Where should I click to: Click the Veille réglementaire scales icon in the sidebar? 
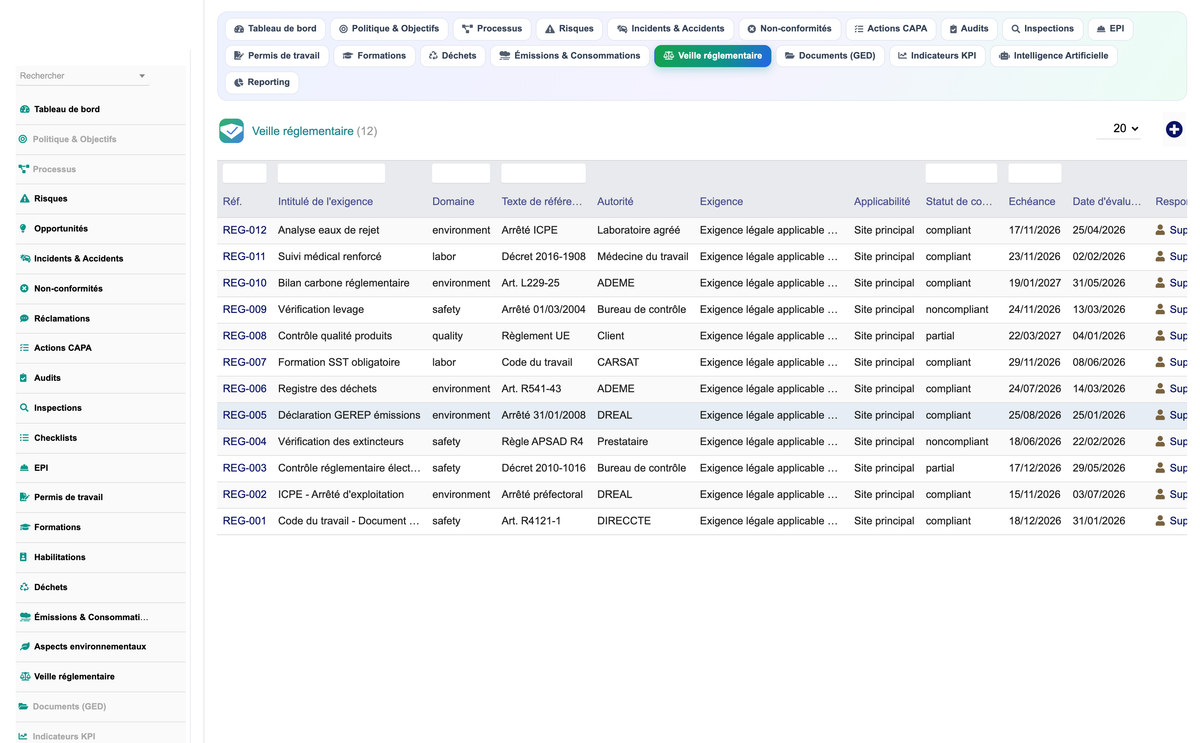click(24, 677)
